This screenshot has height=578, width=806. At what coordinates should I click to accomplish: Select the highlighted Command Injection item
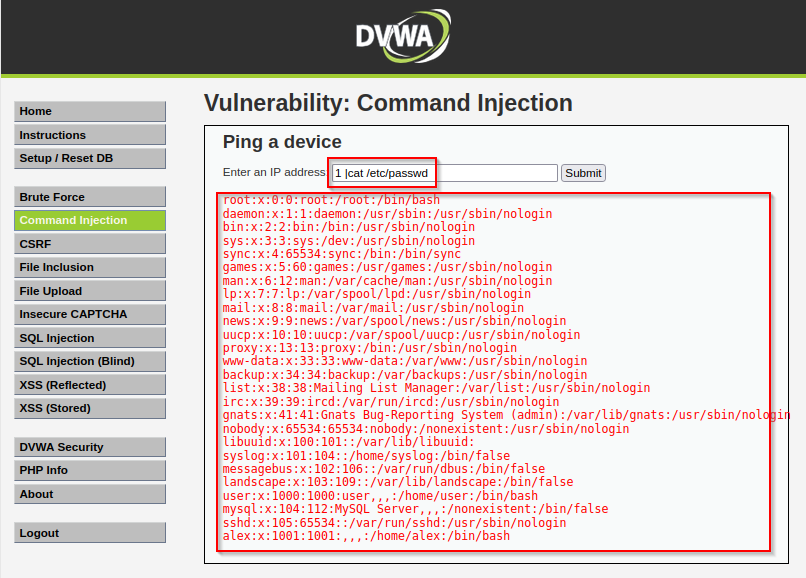[90, 220]
